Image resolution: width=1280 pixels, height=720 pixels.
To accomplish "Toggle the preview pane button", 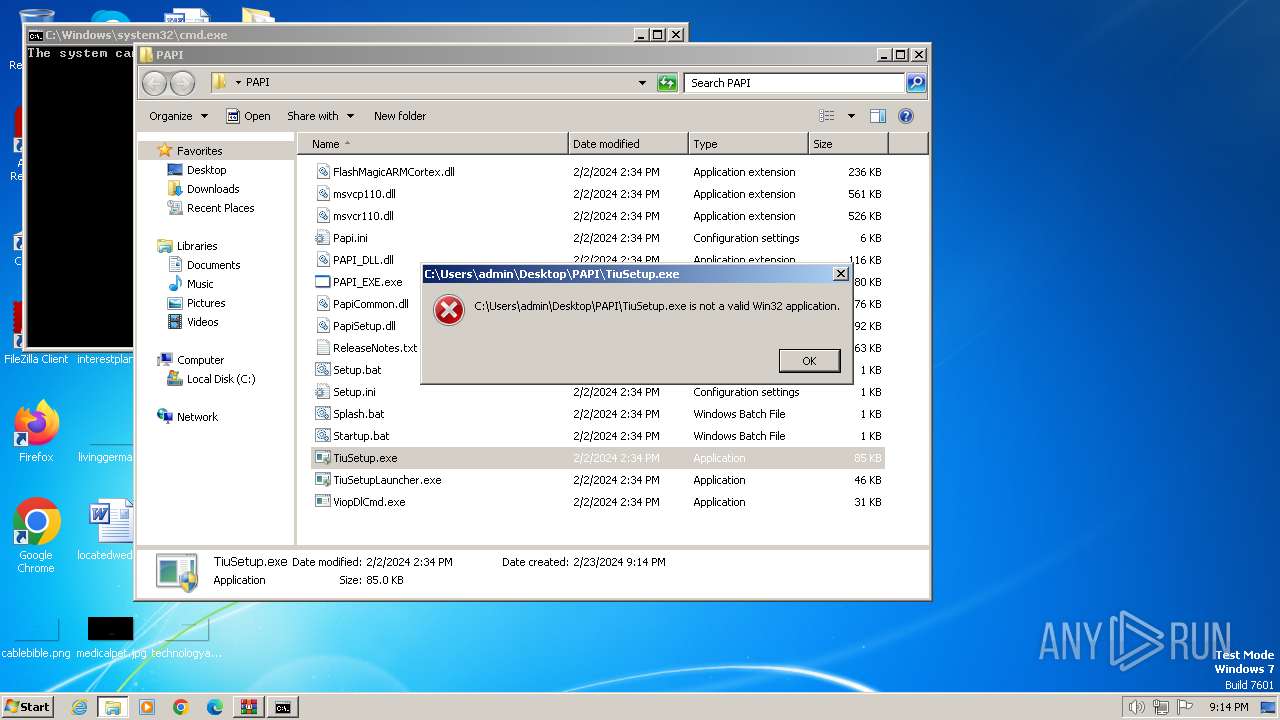I will [878, 116].
